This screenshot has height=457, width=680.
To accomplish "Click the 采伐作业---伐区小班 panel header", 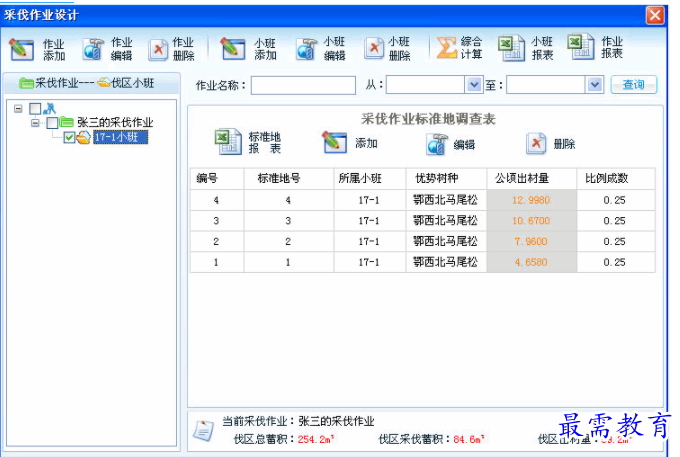I will click(92, 83).
